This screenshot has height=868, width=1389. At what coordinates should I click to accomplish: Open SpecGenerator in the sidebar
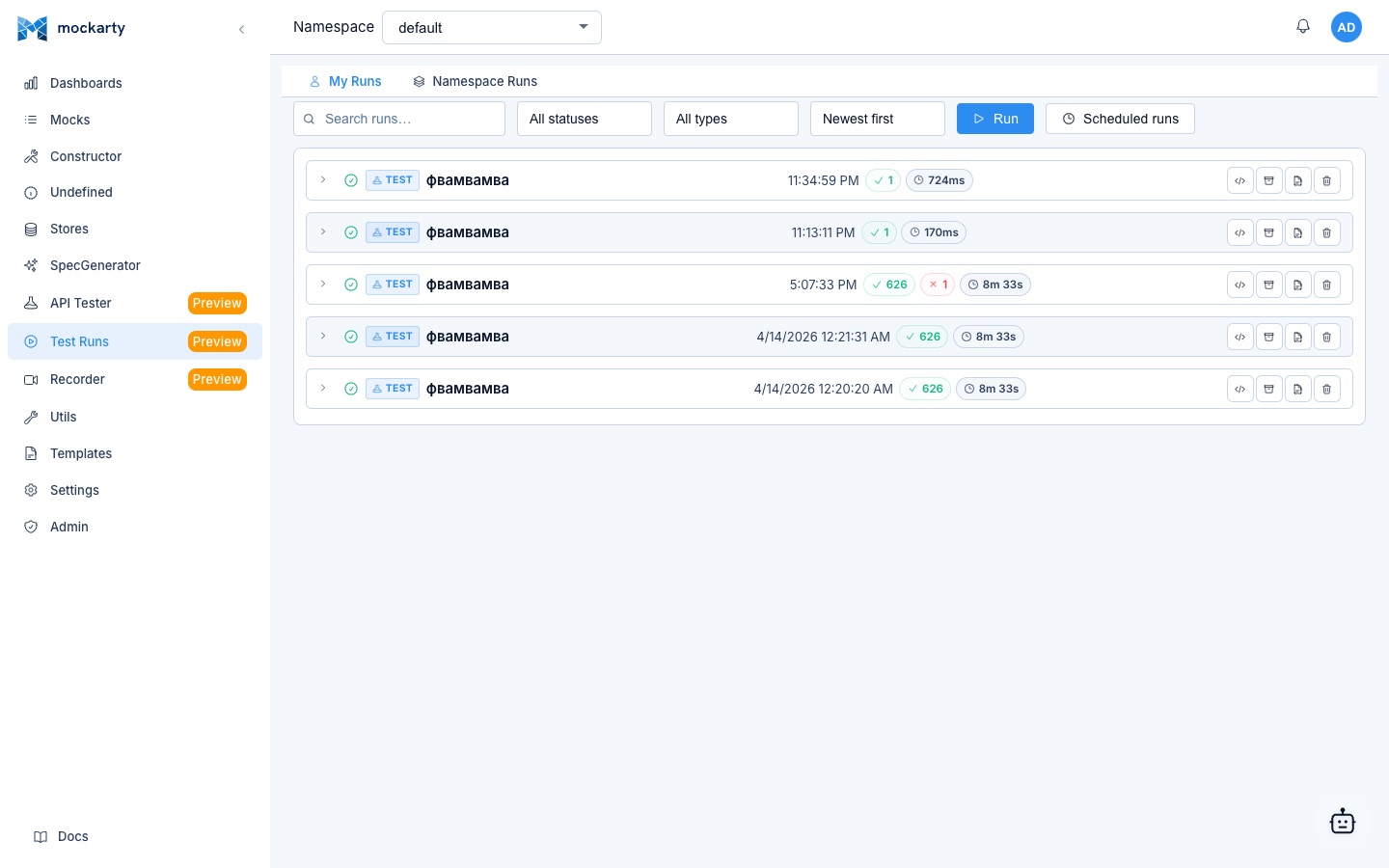(135, 265)
